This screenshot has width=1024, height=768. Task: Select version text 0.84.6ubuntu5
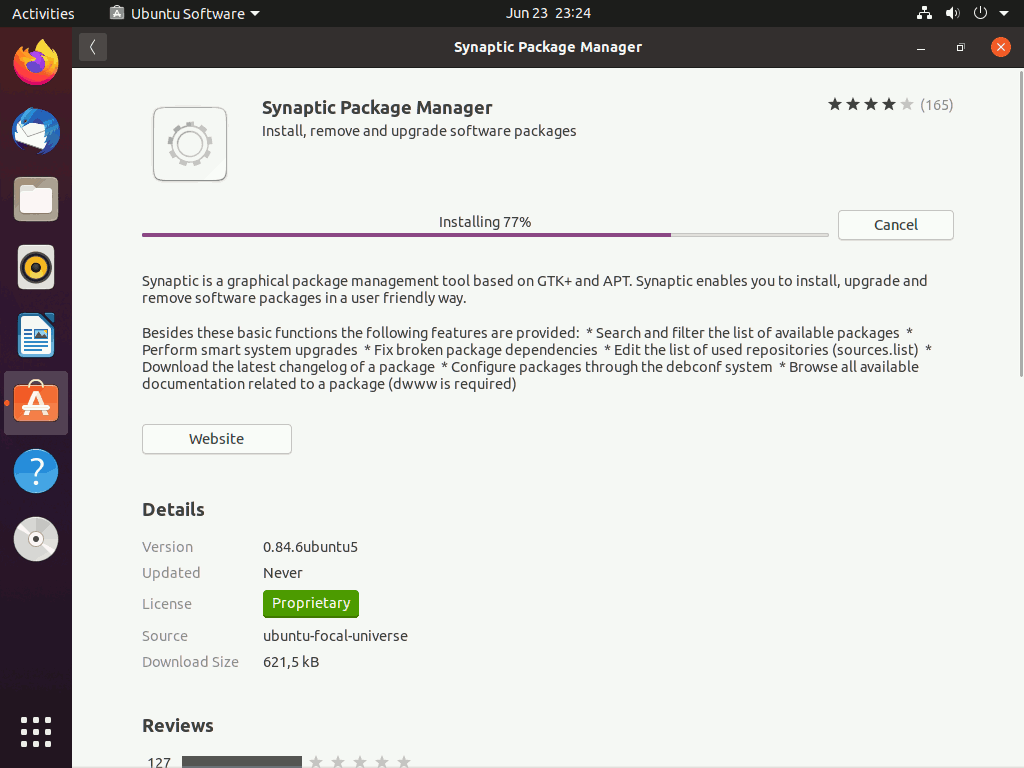[x=310, y=547]
